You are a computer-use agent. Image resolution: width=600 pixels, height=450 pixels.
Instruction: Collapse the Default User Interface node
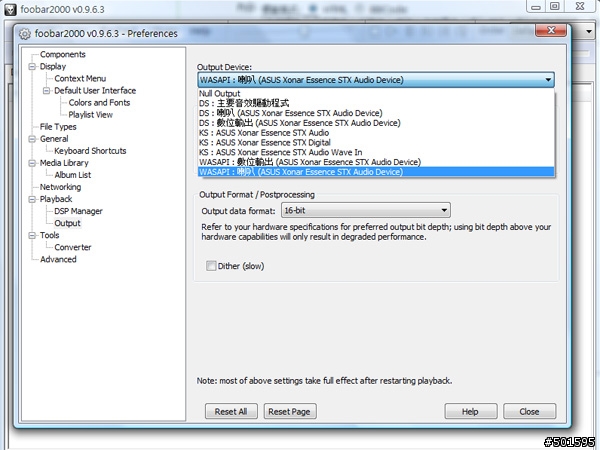tap(46, 91)
